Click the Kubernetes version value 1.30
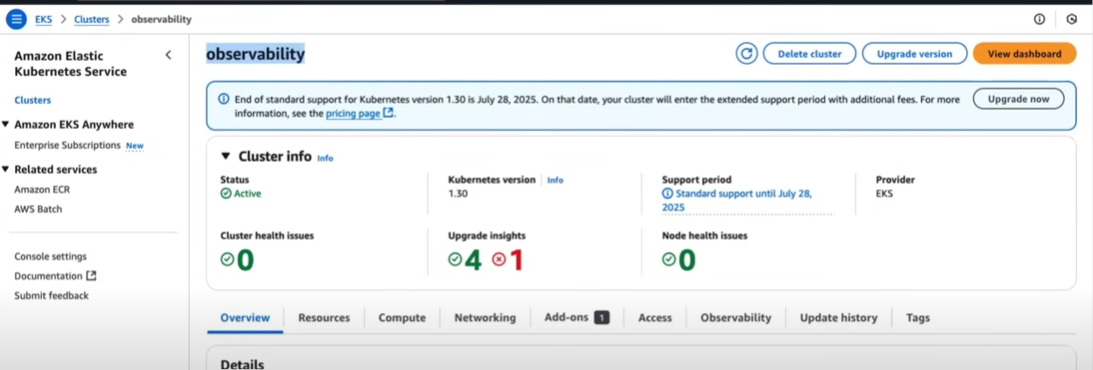The height and width of the screenshot is (370, 1093). click(x=458, y=194)
